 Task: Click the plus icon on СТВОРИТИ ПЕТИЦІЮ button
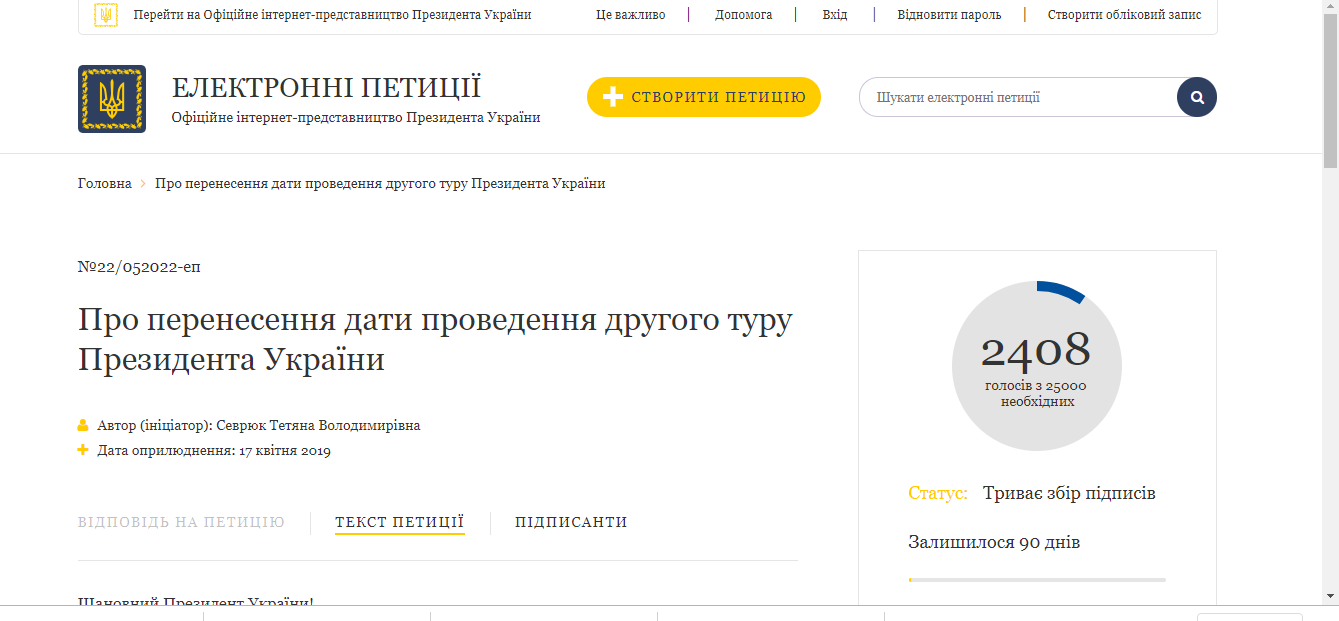pyautogui.click(x=611, y=97)
